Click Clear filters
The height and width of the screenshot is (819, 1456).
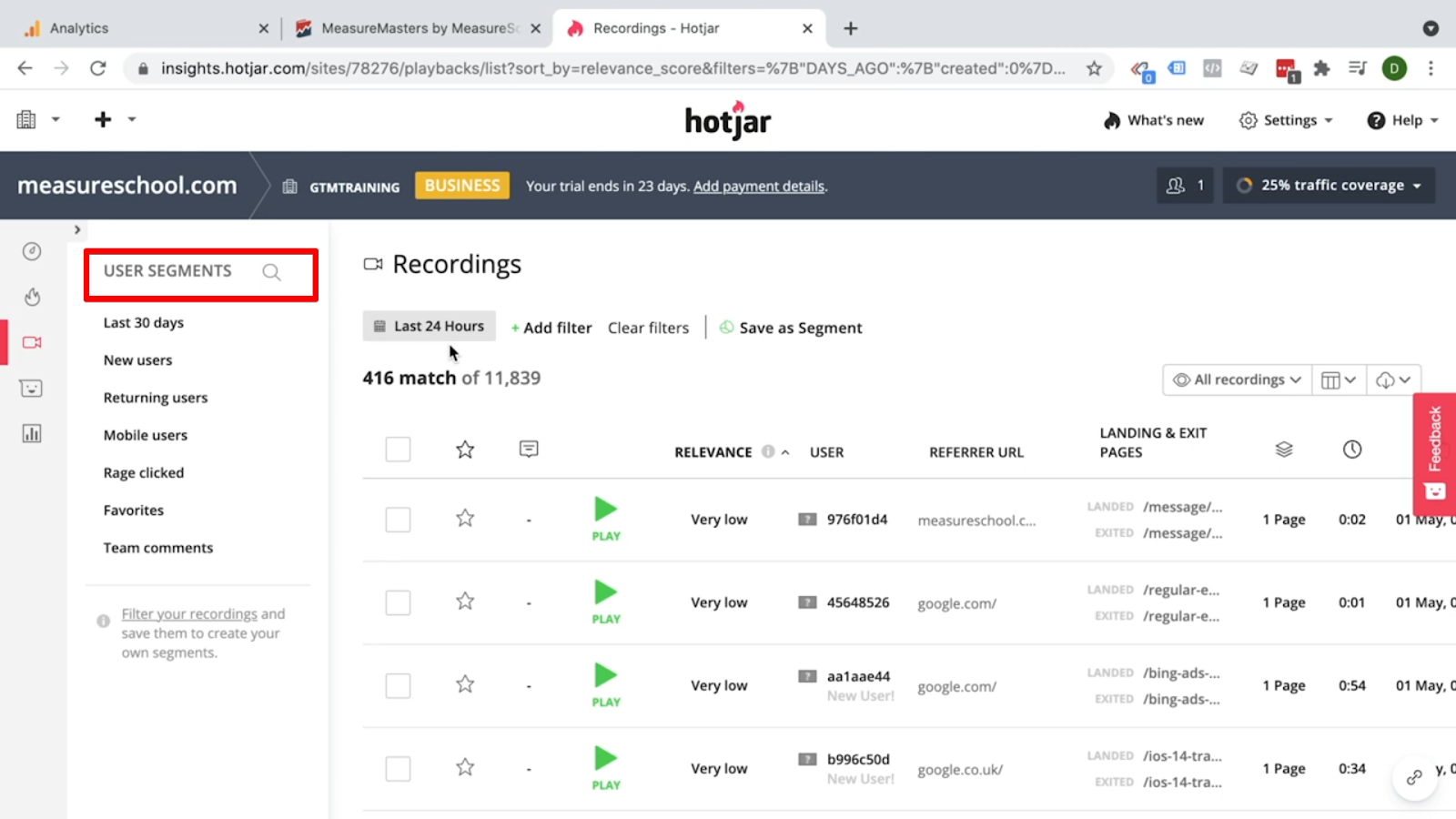pos(649,328)
